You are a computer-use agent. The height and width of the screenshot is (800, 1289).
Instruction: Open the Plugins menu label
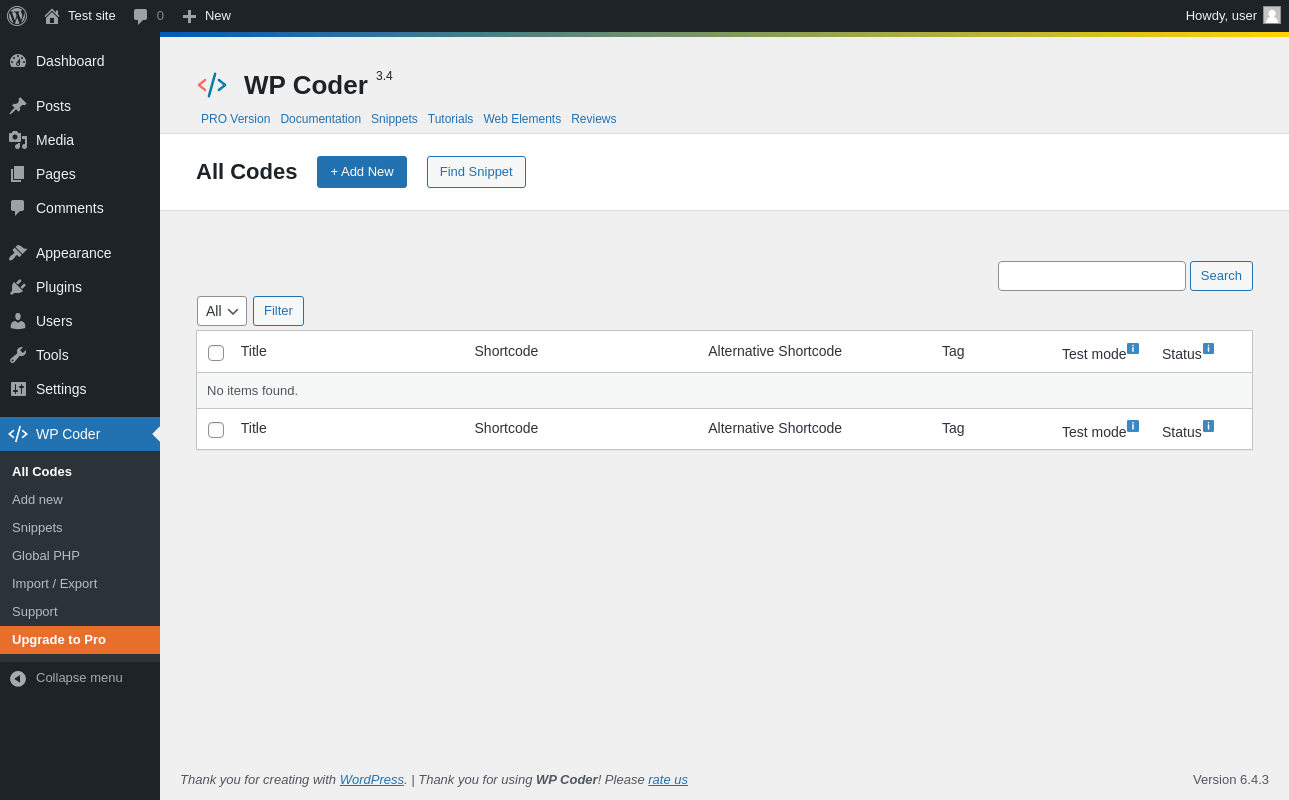pos(59,287)
